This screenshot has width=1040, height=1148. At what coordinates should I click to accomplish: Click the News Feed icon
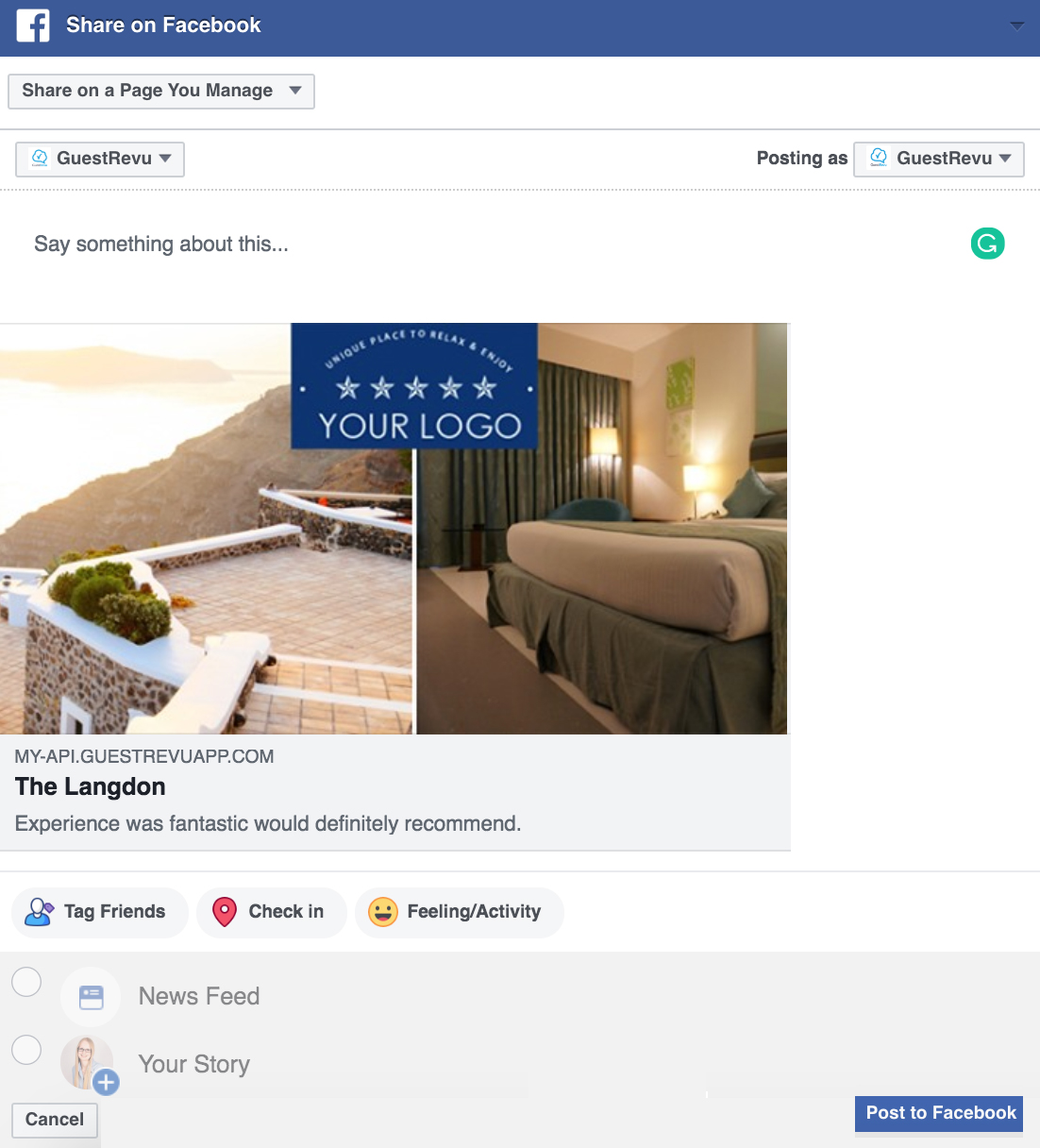(x=91, y=997)
